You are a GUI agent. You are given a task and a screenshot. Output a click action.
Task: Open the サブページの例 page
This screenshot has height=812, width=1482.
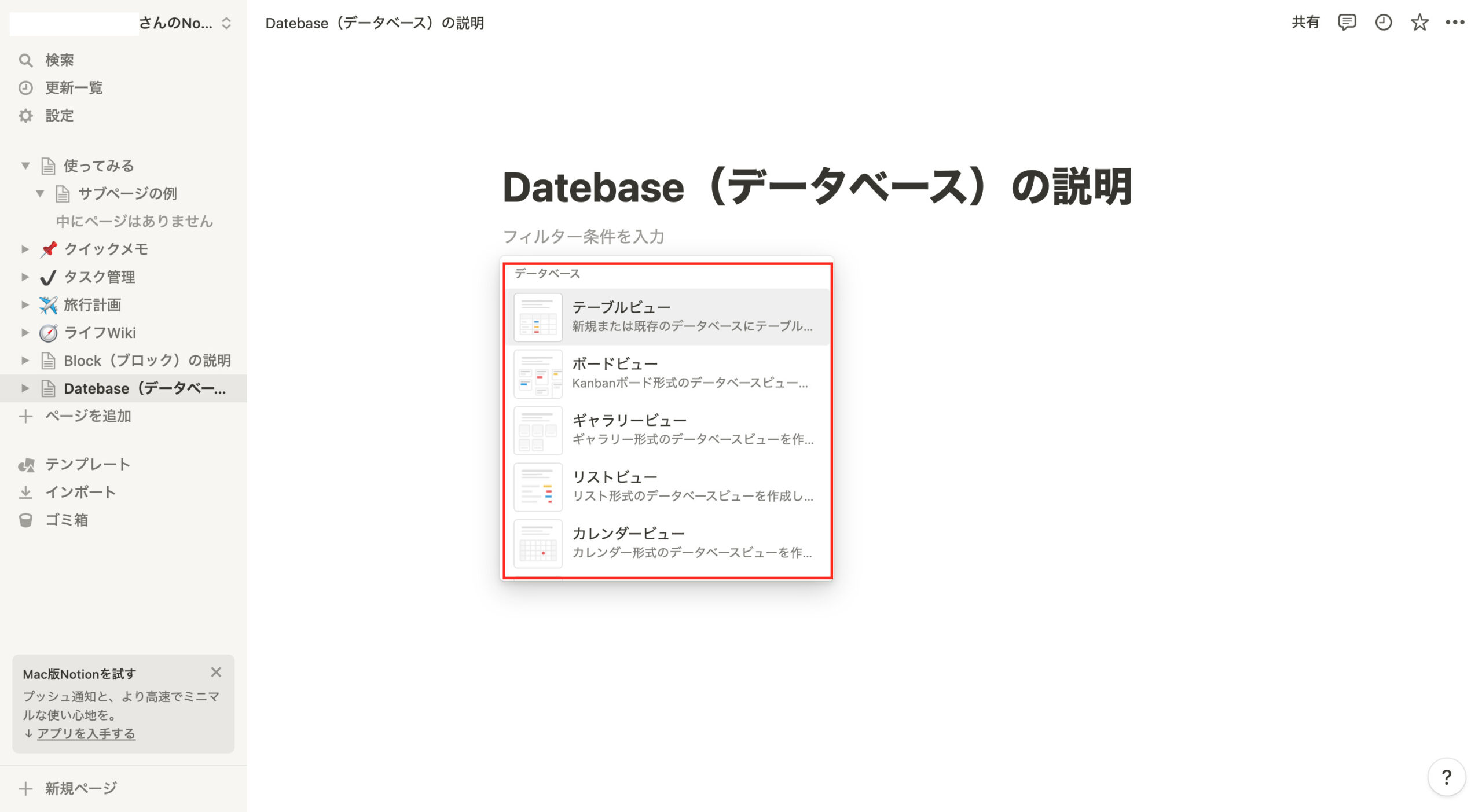(127, 194)
